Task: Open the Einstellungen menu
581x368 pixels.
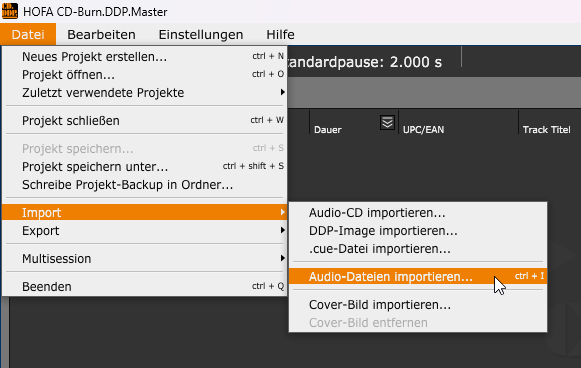Action: coord(201,34)
